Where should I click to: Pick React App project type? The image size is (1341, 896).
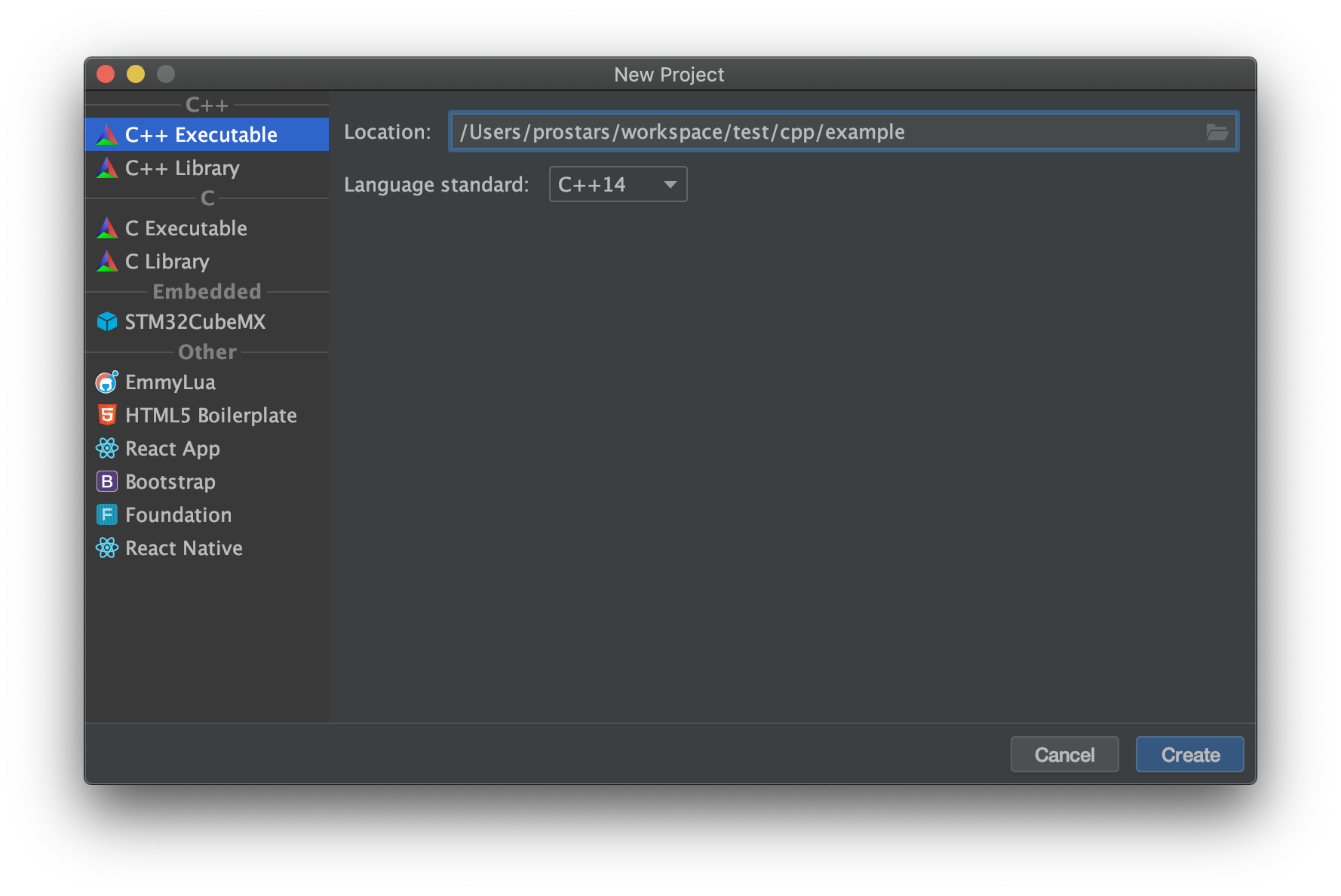coord(207,449)
